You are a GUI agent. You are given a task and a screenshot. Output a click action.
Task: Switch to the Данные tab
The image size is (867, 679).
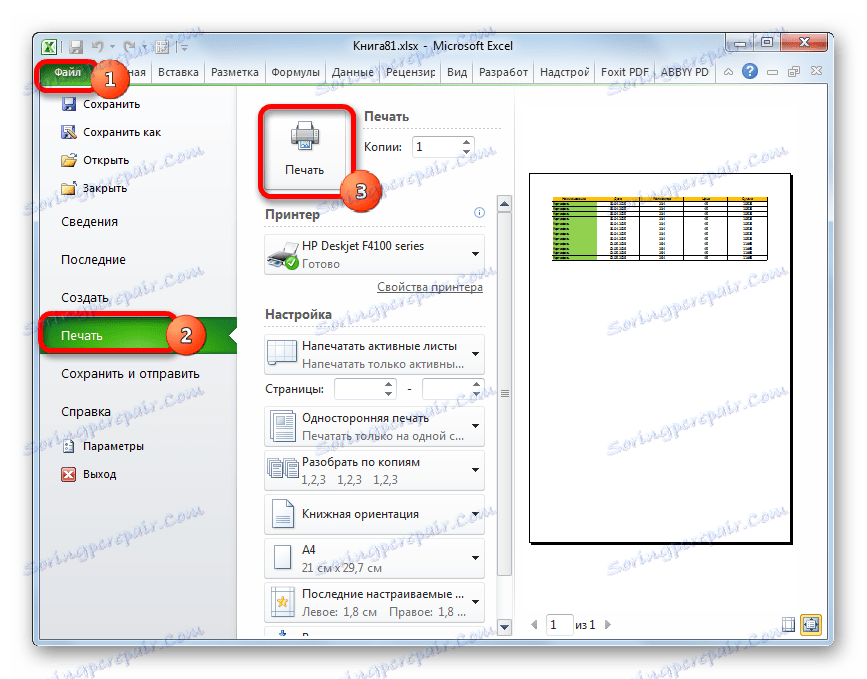pos(352,72)
